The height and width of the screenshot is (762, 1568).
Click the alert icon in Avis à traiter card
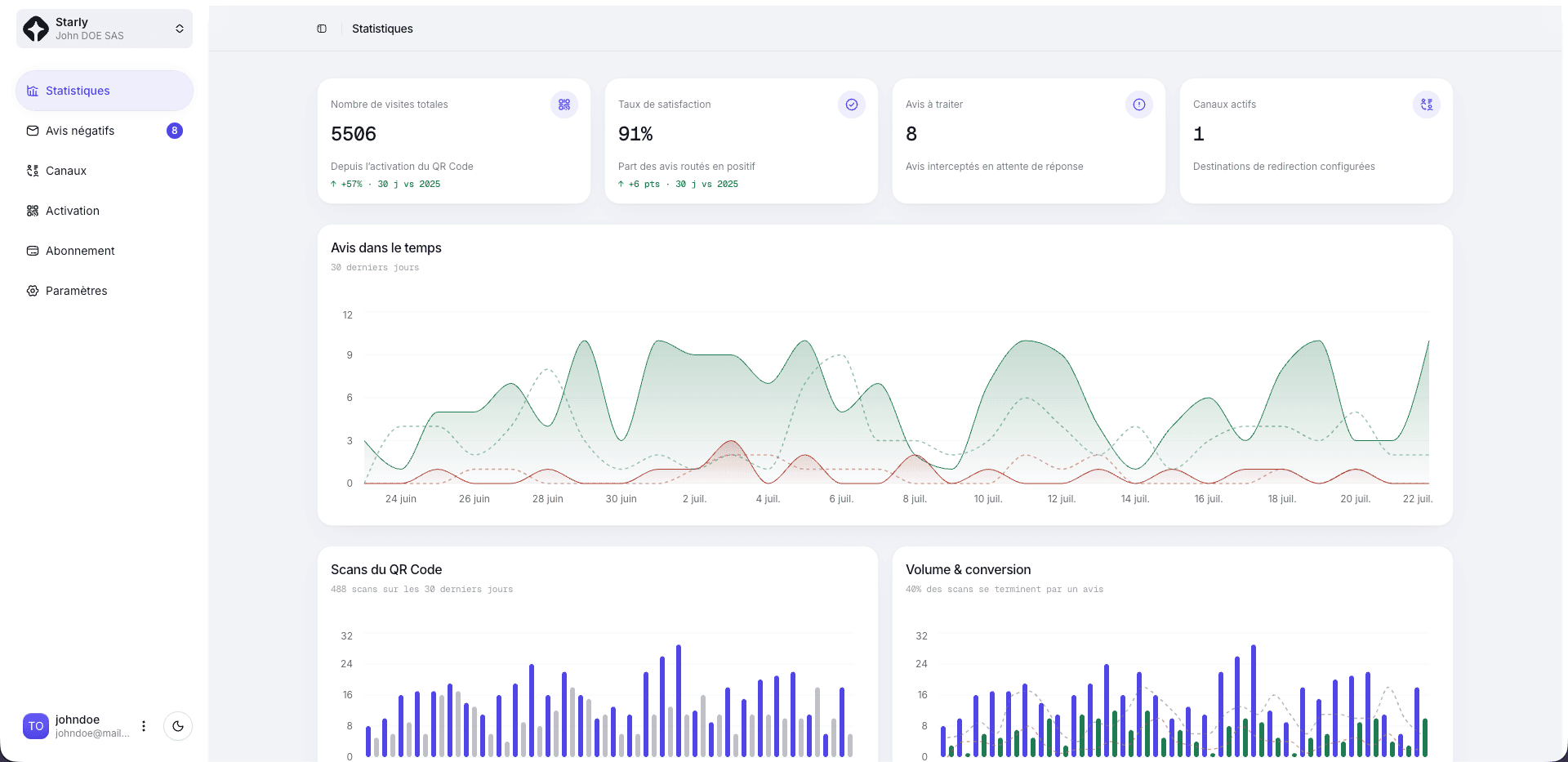coord(1139,105)
